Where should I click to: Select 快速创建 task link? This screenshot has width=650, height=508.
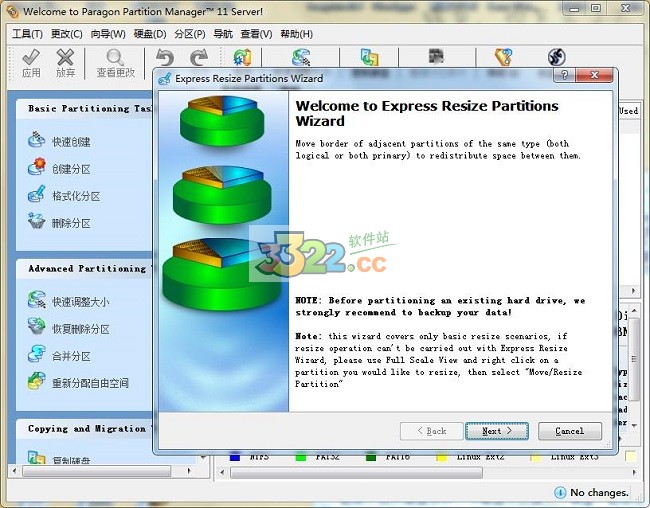[71, 142]
